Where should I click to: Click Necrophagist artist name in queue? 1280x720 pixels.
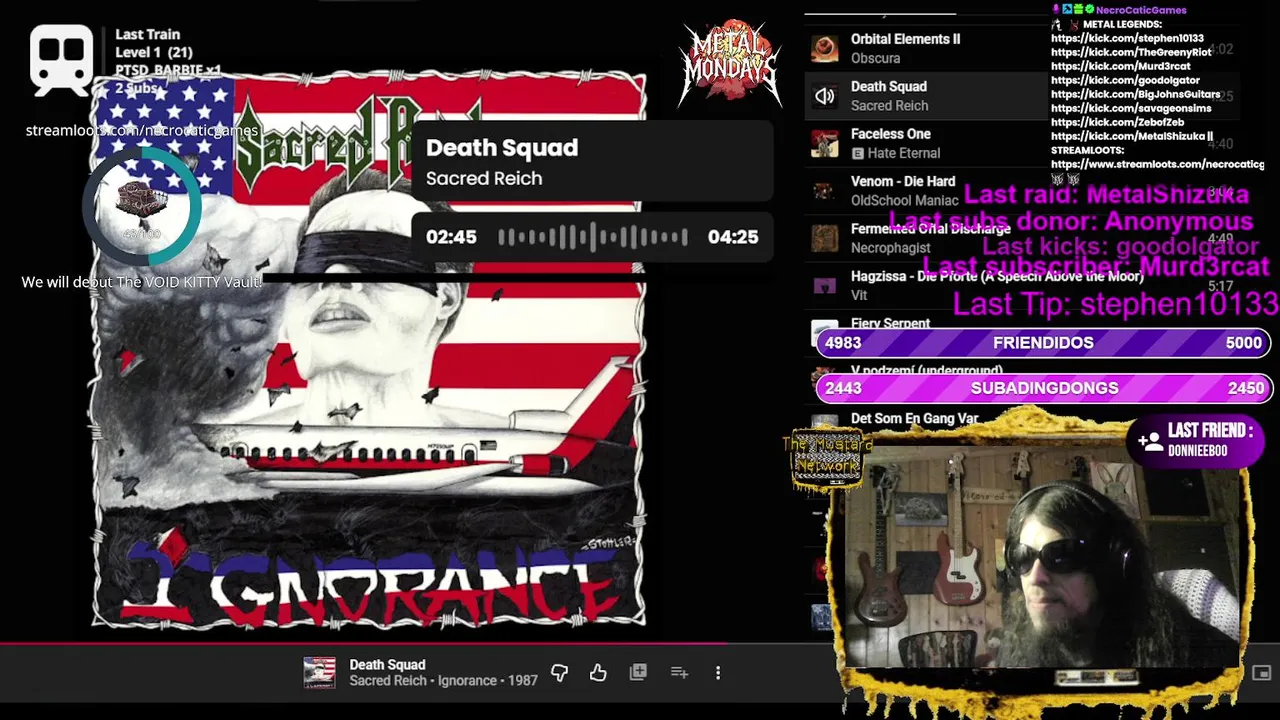click(x=891, y=247)
